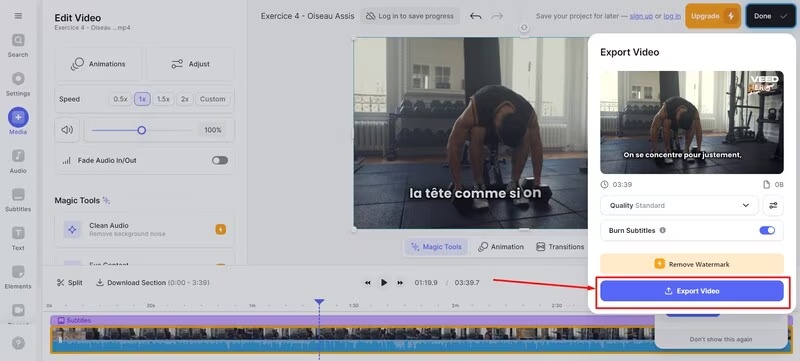Set speed to 2x

click(x=185, y=99)
